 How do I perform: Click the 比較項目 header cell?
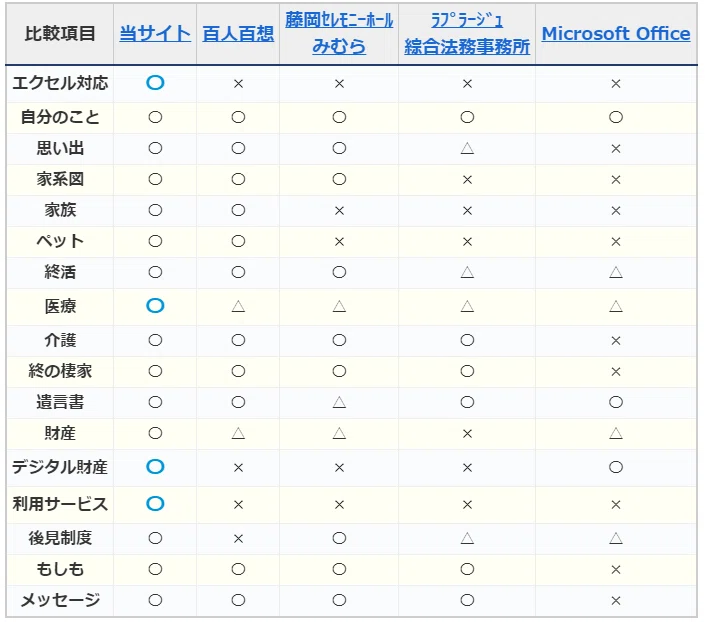point(60,33)
